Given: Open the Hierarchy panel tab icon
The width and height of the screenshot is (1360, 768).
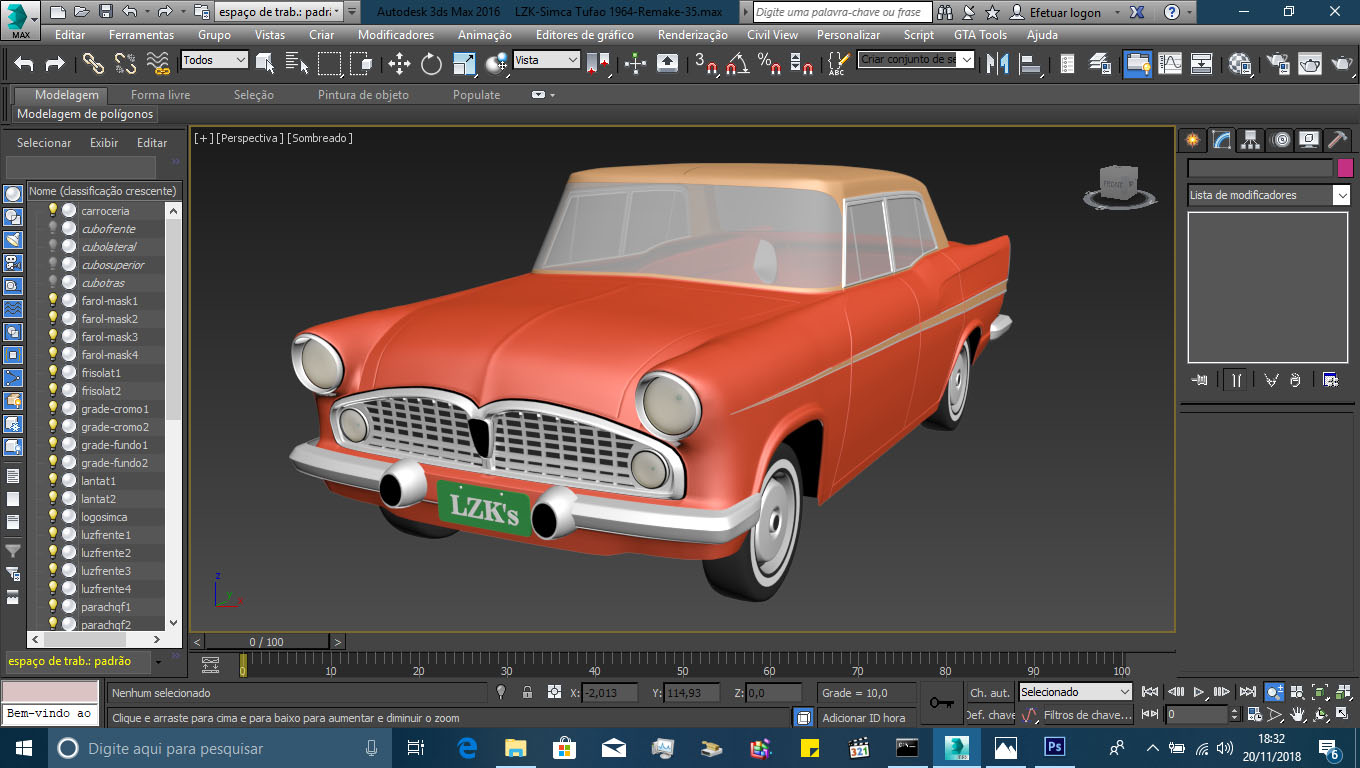Looking at the screenshot, I should click(x=1250, y=140).
